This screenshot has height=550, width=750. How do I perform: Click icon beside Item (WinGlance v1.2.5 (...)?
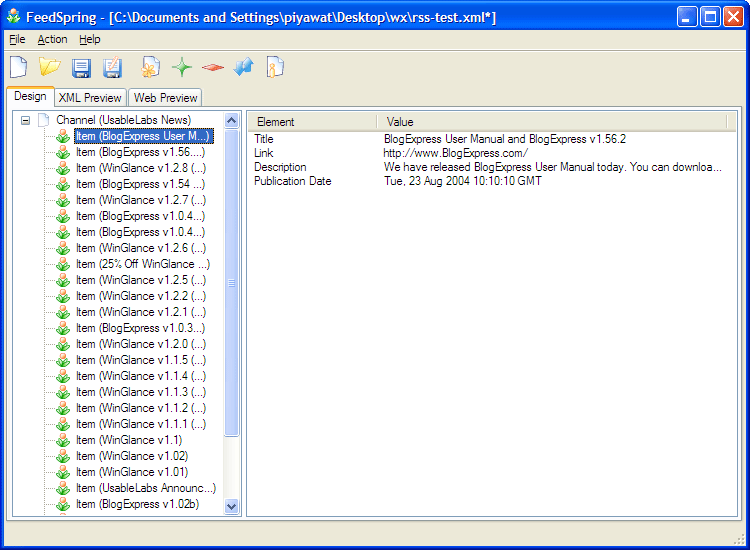[x=63, y=280]
